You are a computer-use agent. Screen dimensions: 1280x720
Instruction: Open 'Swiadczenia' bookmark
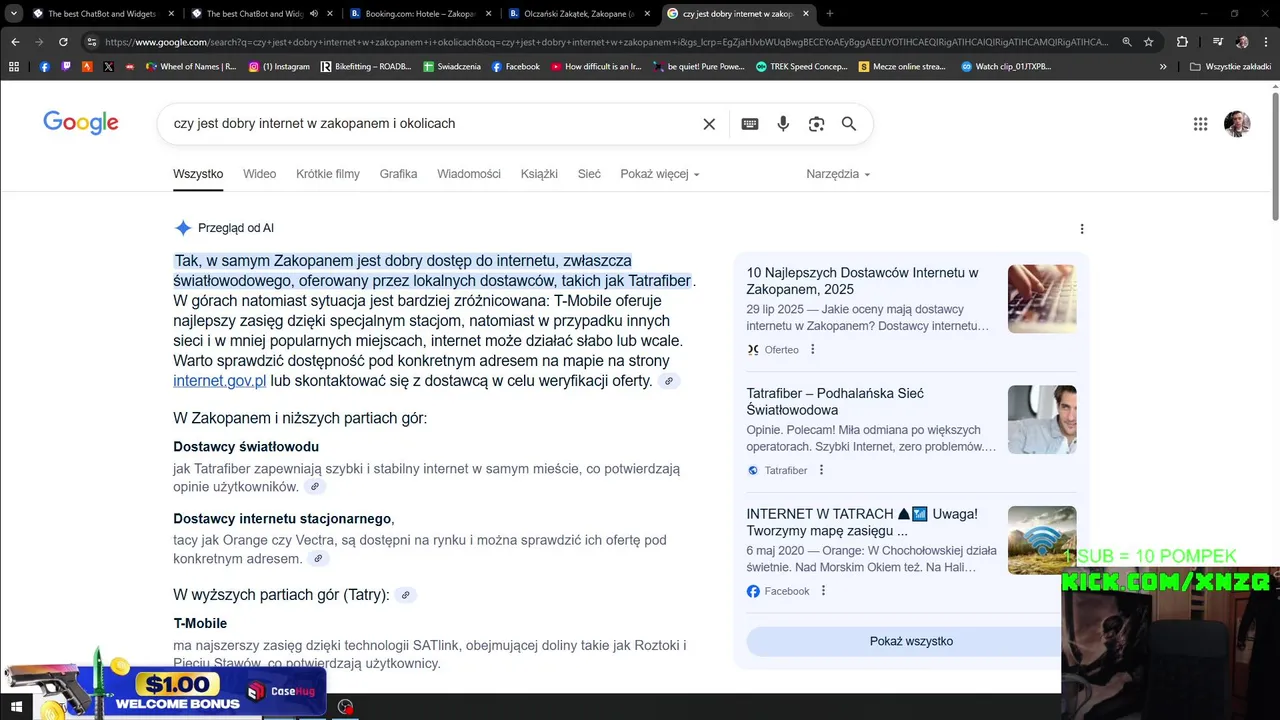click(452, 67)
